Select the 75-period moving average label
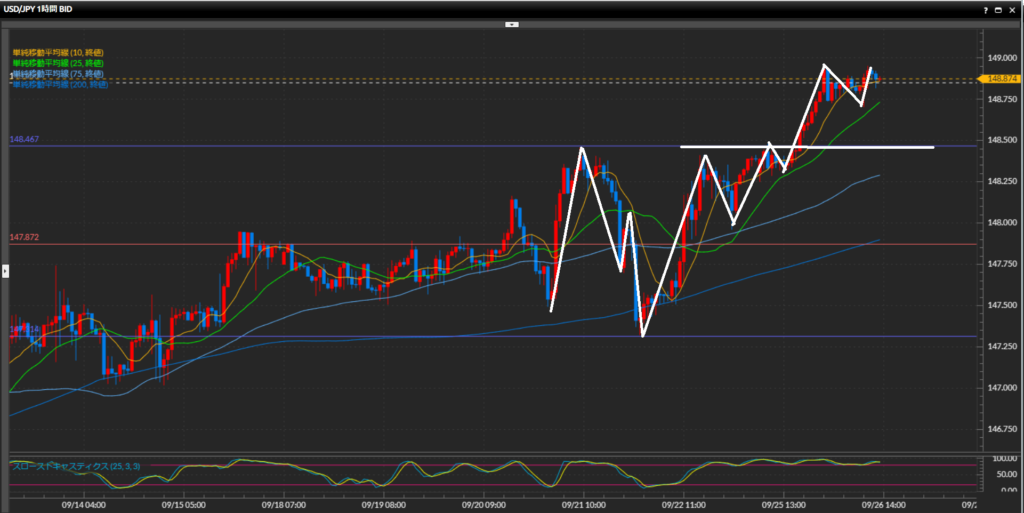 click(x=58, y=74)
